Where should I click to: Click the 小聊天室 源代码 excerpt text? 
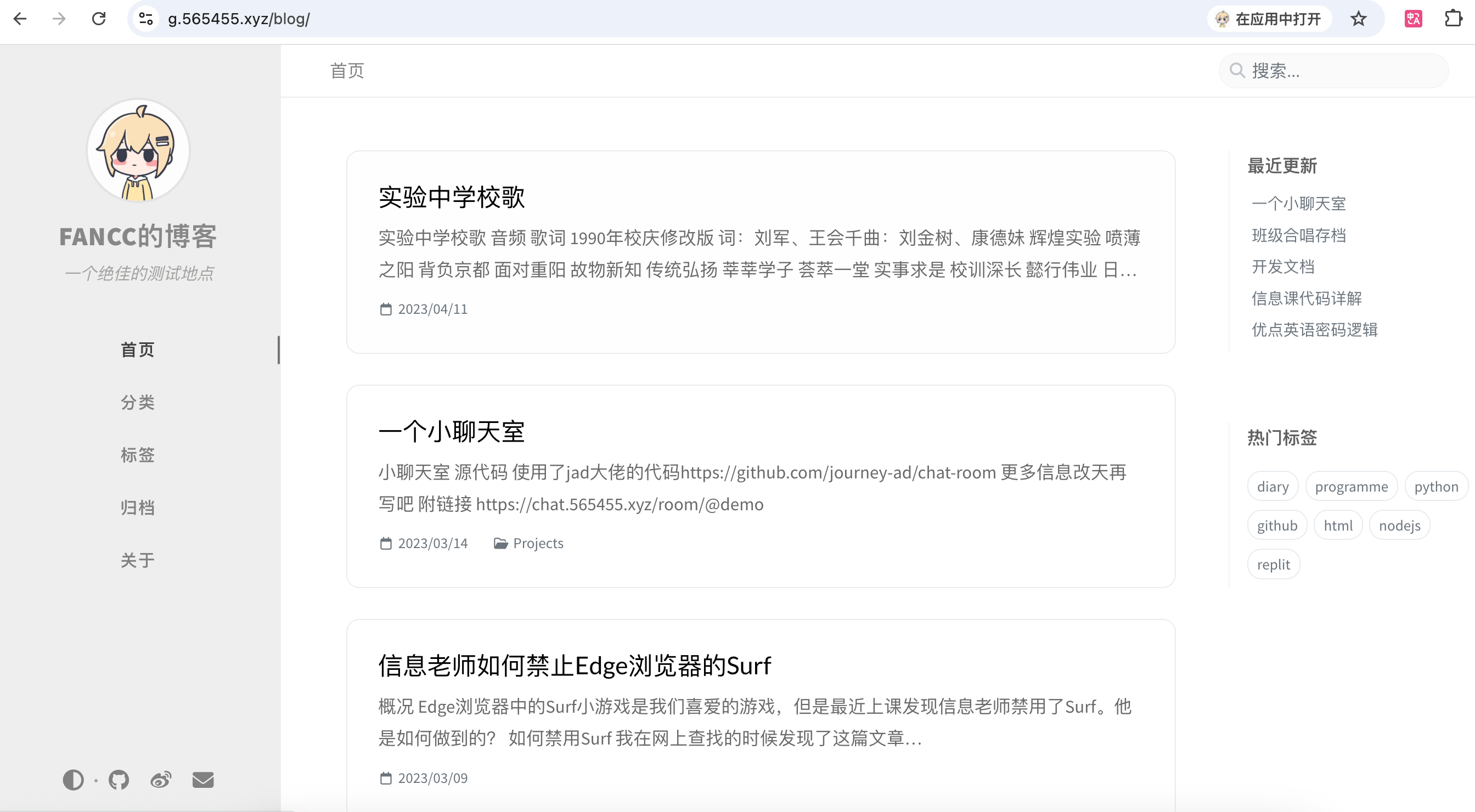752,488
